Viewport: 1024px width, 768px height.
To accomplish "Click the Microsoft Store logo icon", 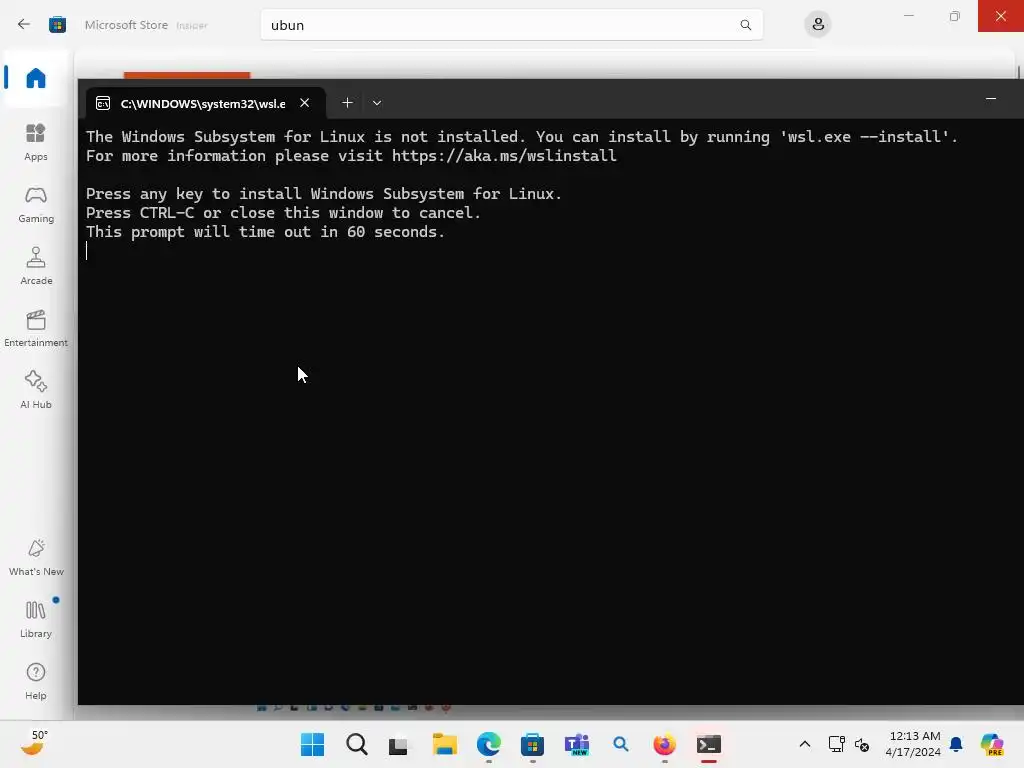I will tap(57, 25).
